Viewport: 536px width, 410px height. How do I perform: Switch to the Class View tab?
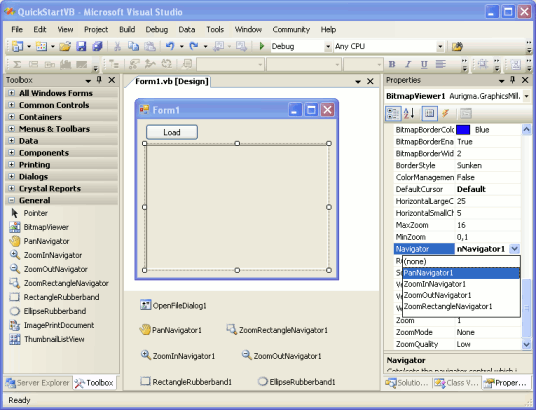(x=456, y=383)
